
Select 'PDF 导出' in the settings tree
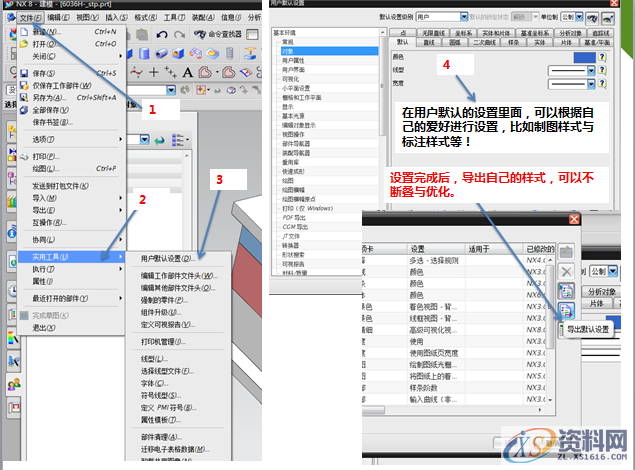[294, 217]
